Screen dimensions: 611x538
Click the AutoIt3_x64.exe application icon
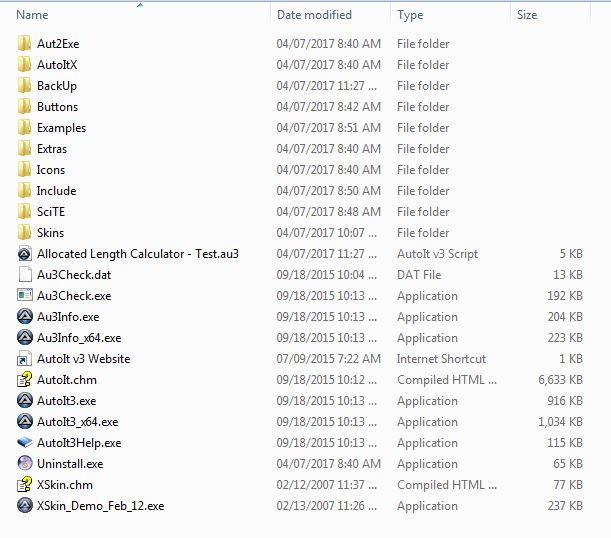pyautogui.click(x=25, y=422)
